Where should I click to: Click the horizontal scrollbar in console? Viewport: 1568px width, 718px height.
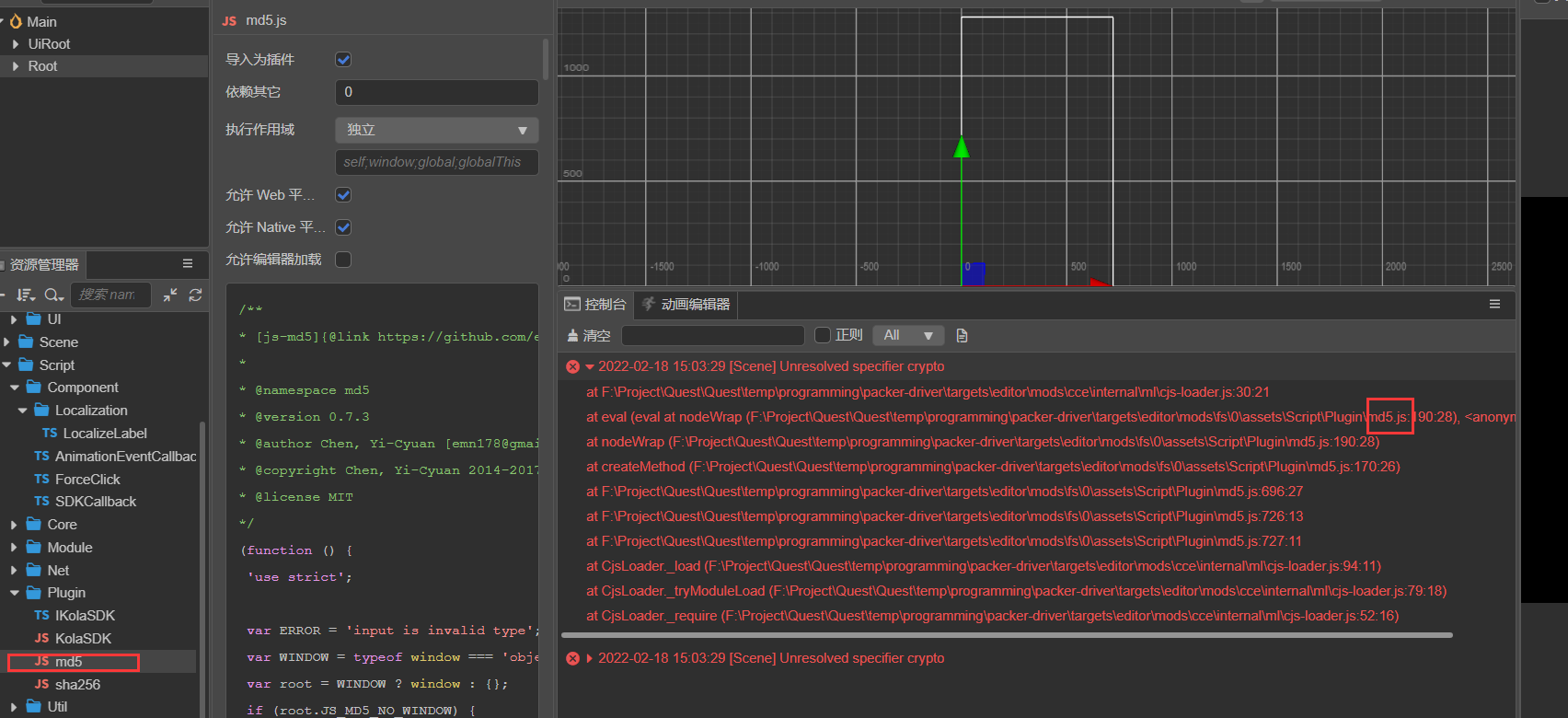(x=1007, y=635)
